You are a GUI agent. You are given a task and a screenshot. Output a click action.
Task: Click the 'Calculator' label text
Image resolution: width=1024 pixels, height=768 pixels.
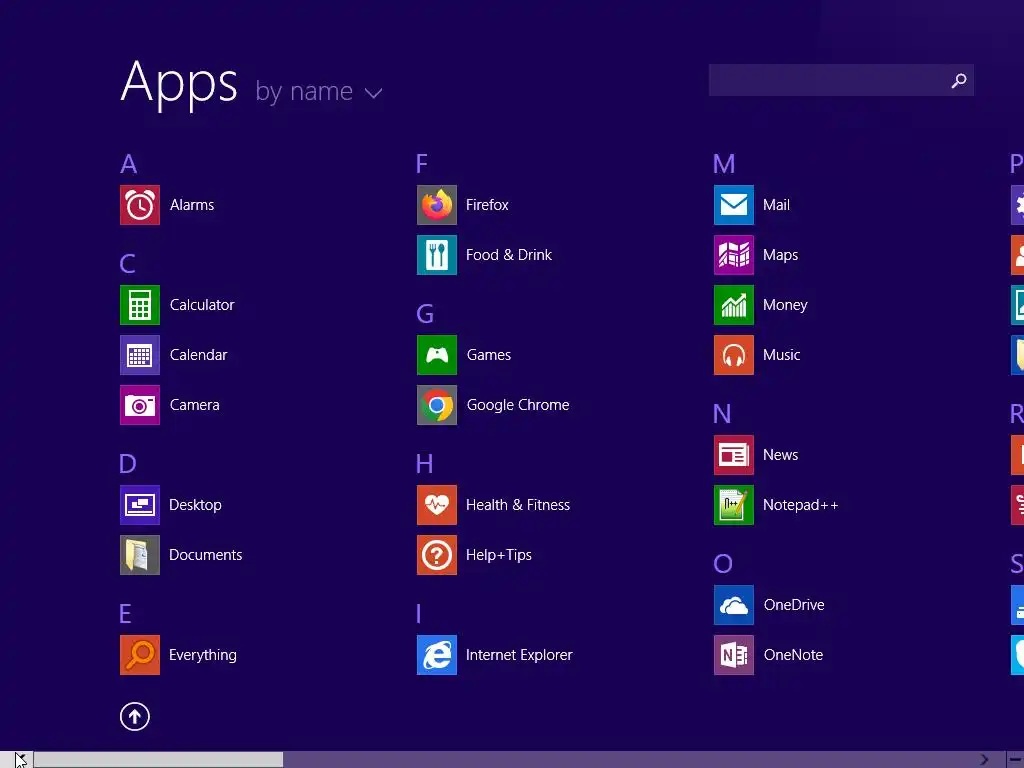point(202,305)
